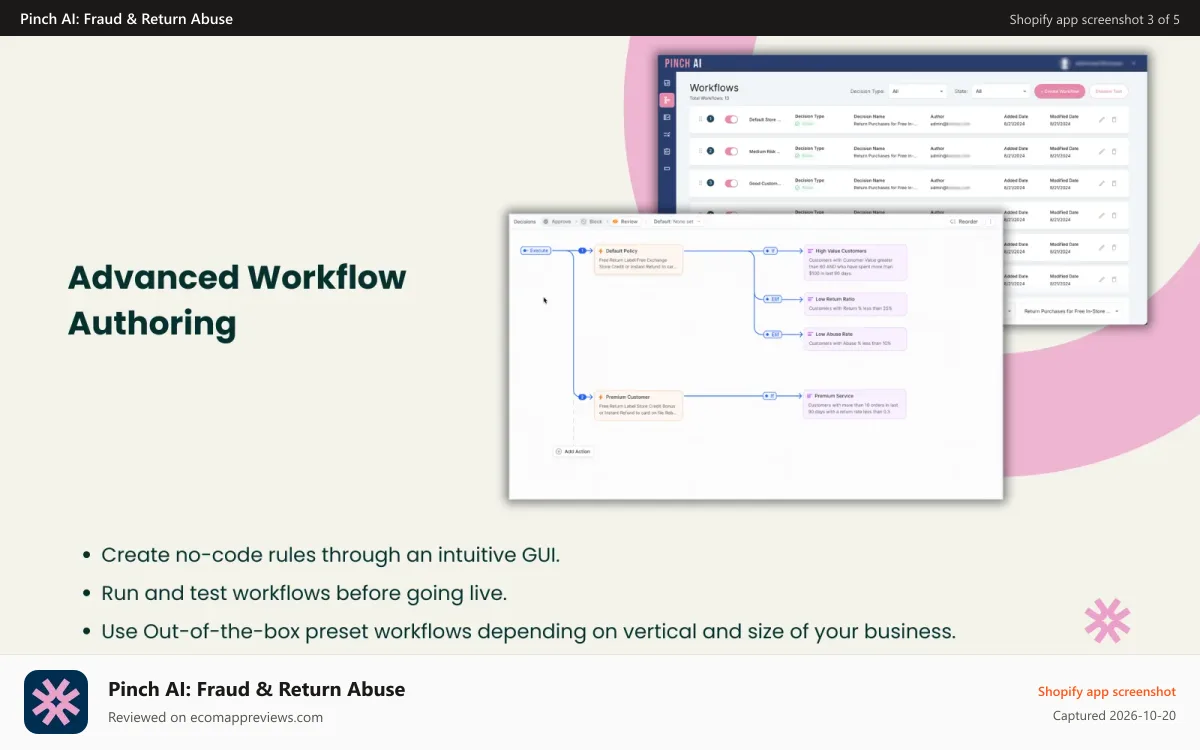1200x750 pixels.
Task: Click the Execute start node
Action: 536,250
